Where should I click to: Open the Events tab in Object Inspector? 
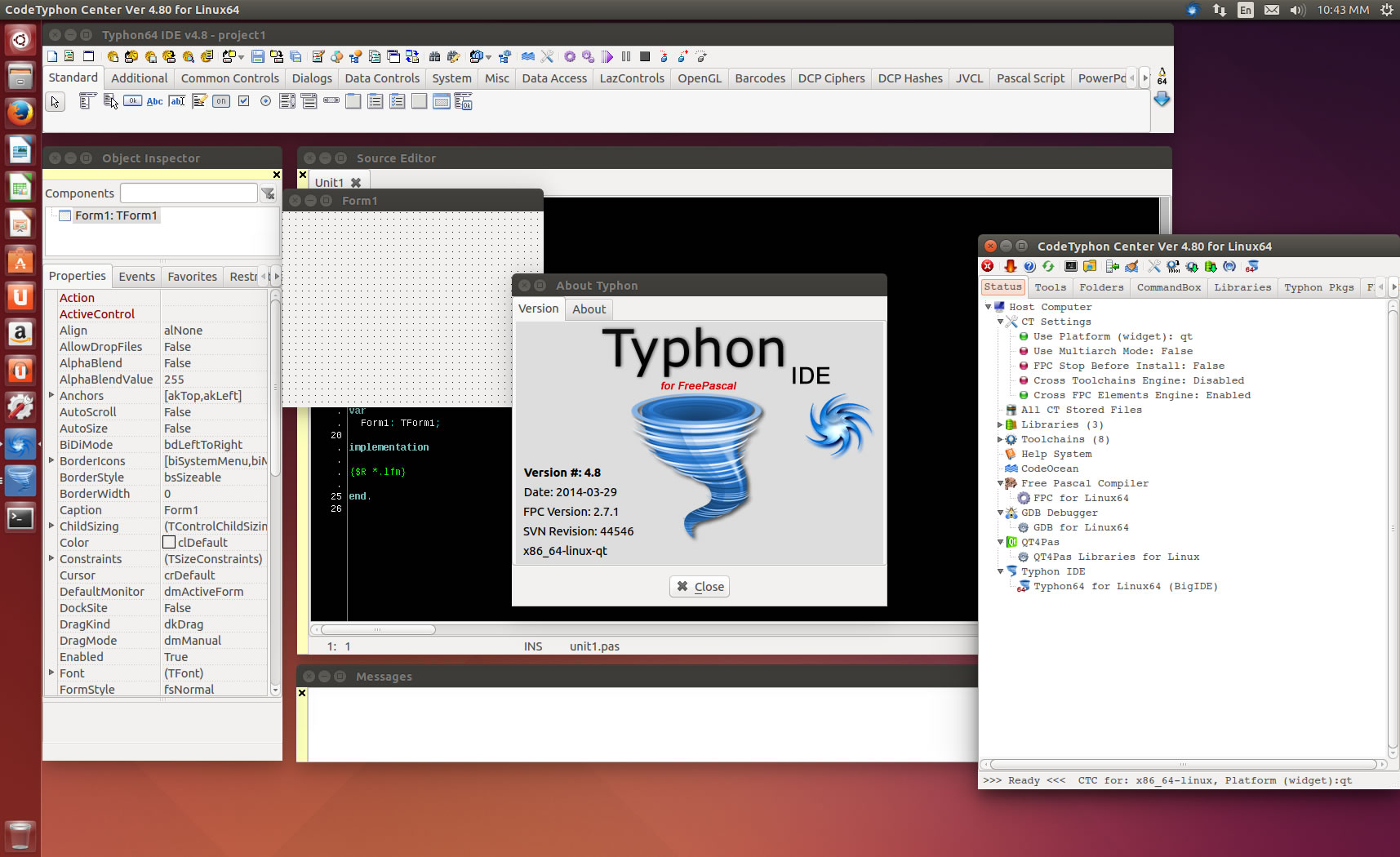(136, 277)
